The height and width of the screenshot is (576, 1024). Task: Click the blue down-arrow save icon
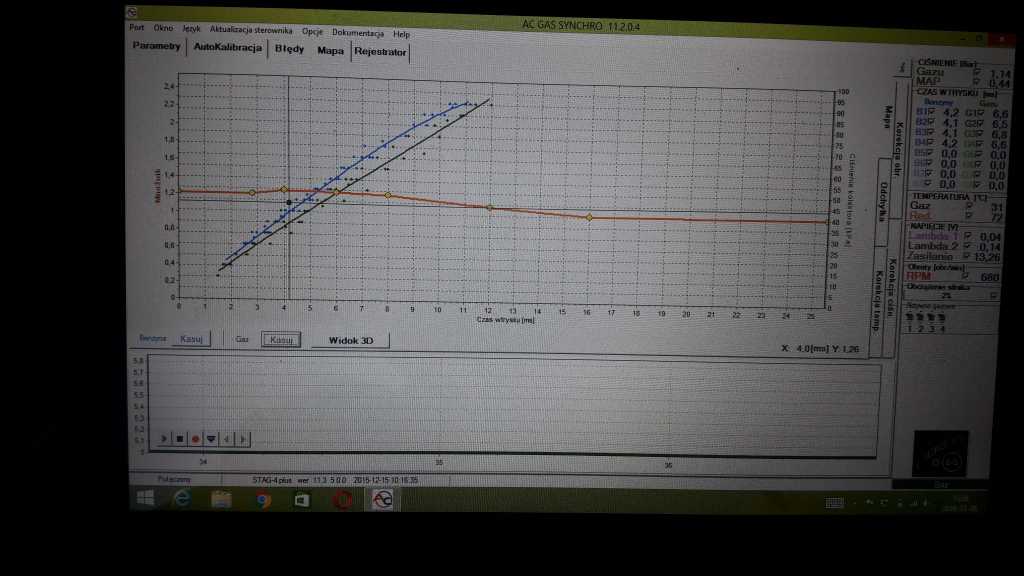click(x=210, y=438)
